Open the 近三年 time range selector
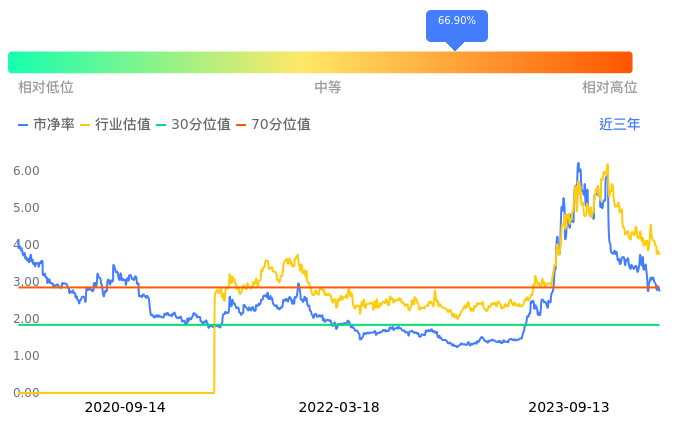Screen dimensions: 686x442 [x=619, y=125]
